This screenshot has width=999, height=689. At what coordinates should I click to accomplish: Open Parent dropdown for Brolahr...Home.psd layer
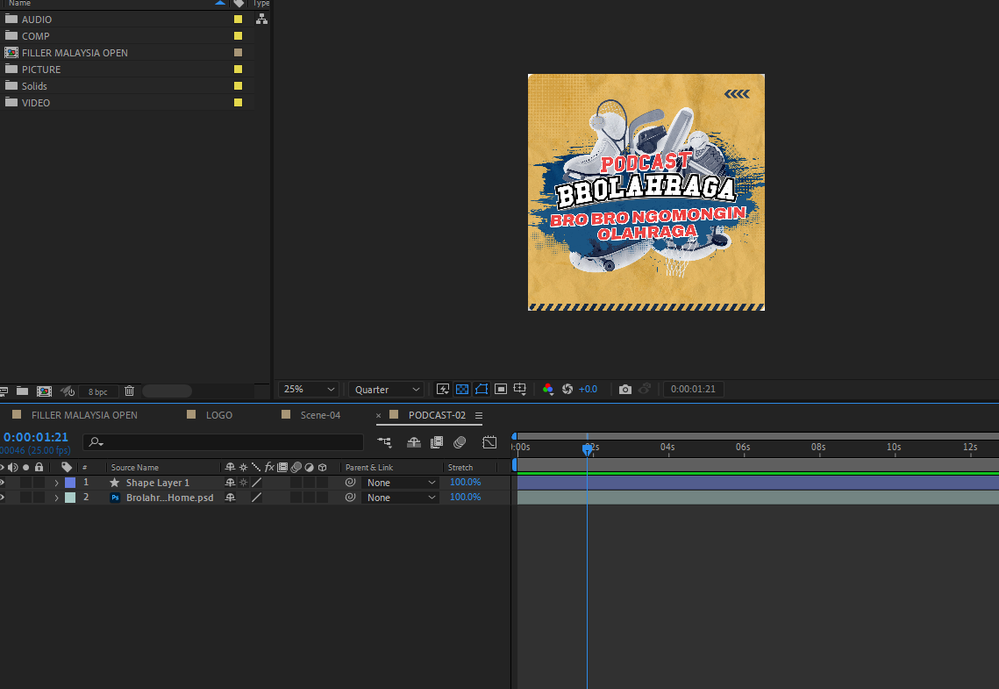[401, 497]
